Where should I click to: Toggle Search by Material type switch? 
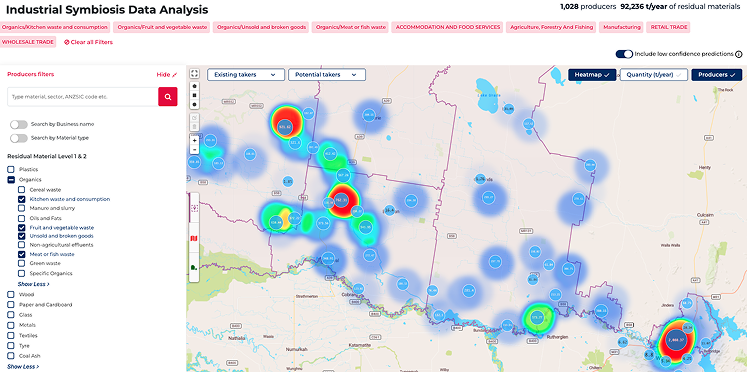19,138
